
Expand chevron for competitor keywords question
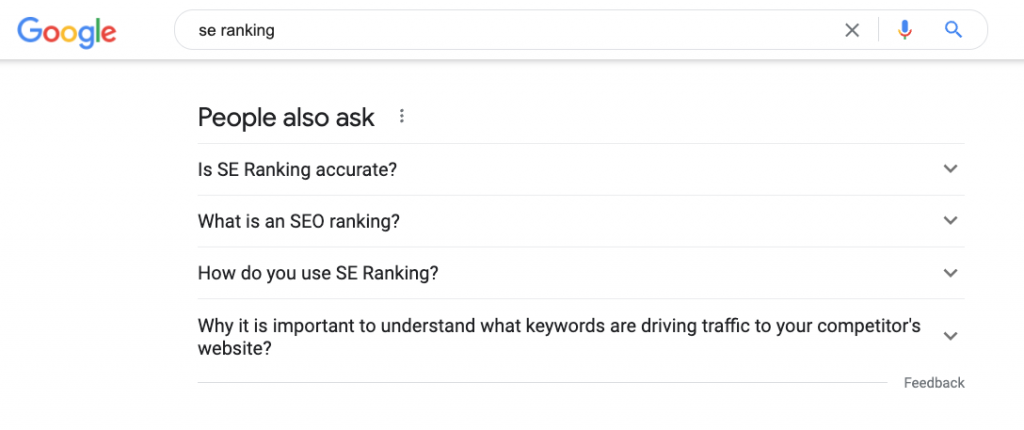(x=951, y=337)
